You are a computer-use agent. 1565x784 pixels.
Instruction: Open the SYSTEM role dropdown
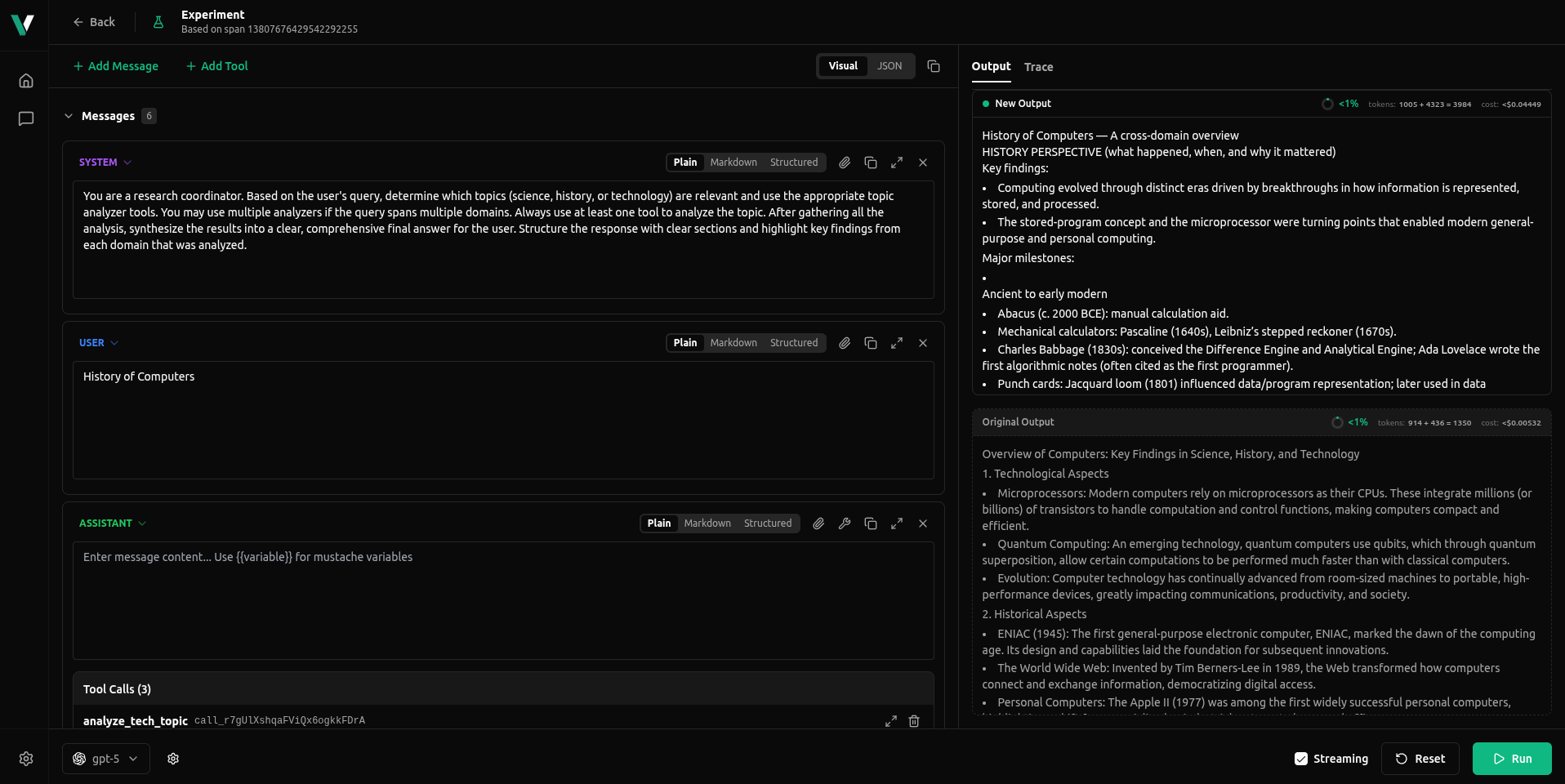[x=105, y=163]
